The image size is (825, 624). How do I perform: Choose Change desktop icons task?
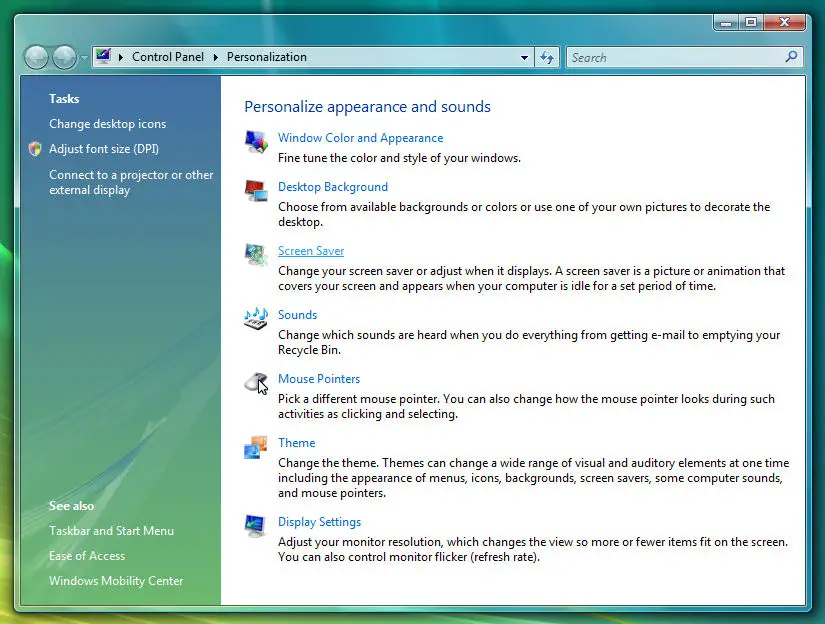point(107,124)
